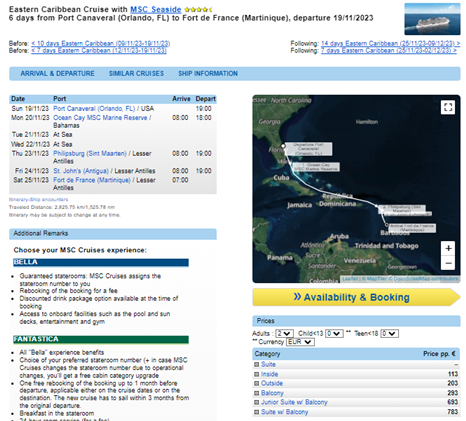Click the Ocean Cay label on map
The height and width of the screenshot is (421, 466).
[316, 167]
